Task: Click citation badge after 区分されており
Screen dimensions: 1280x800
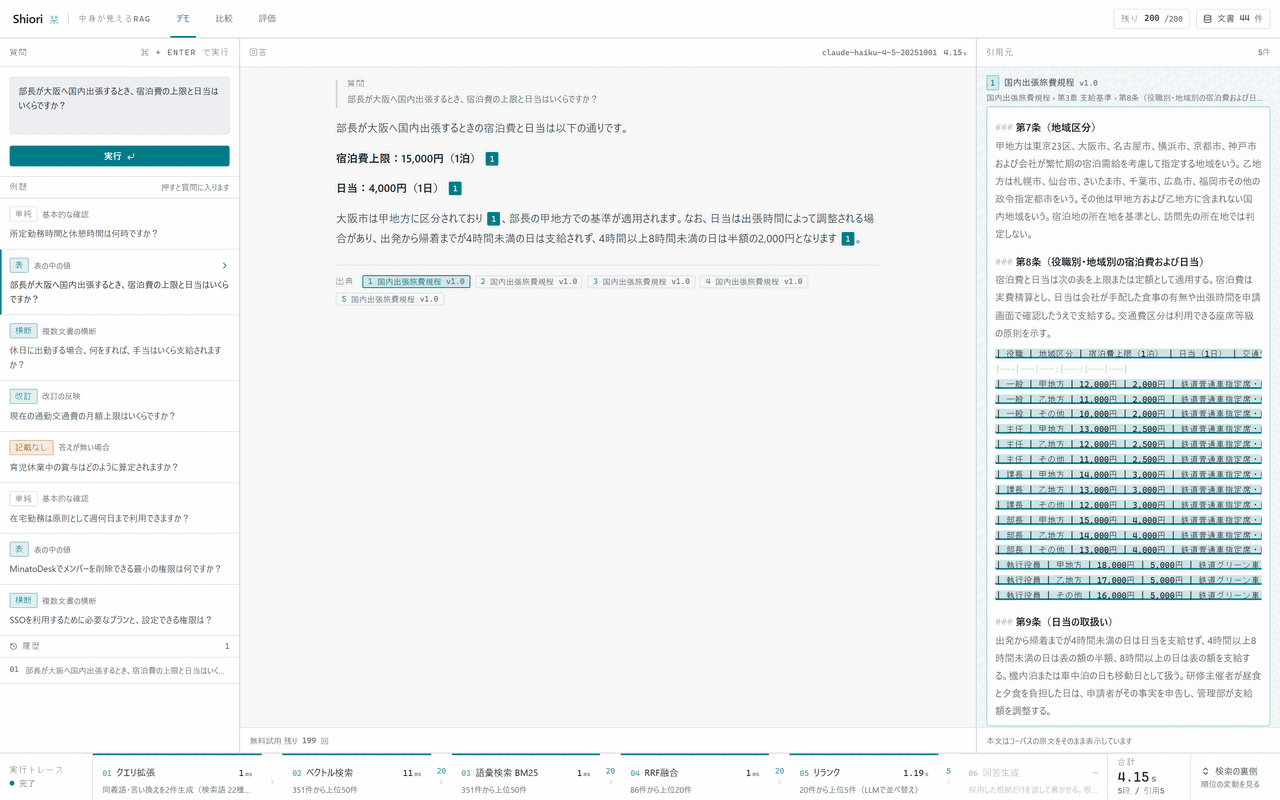Action: point(493,218)
